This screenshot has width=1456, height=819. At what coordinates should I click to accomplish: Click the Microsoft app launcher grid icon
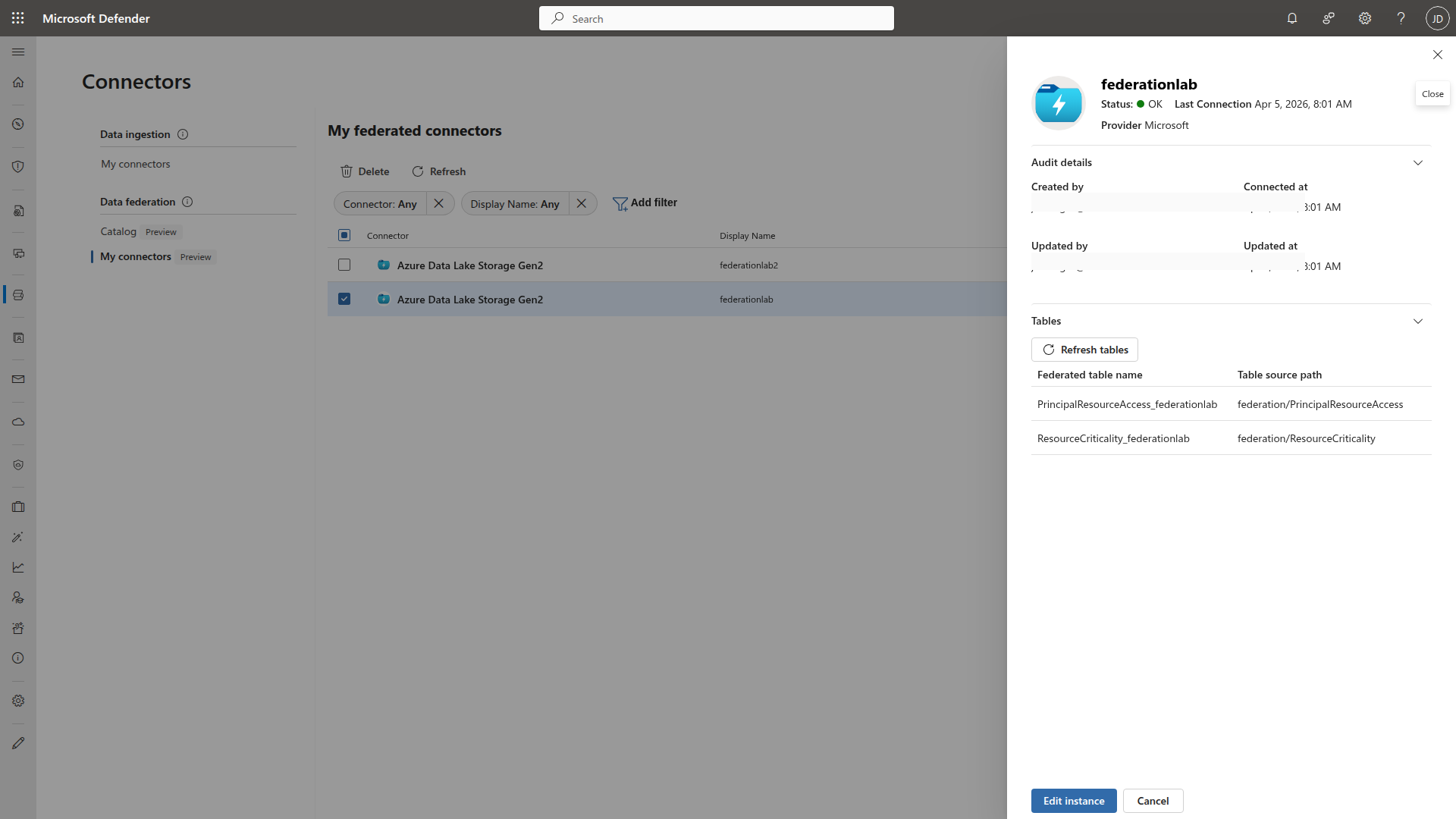tap(18, 18)
